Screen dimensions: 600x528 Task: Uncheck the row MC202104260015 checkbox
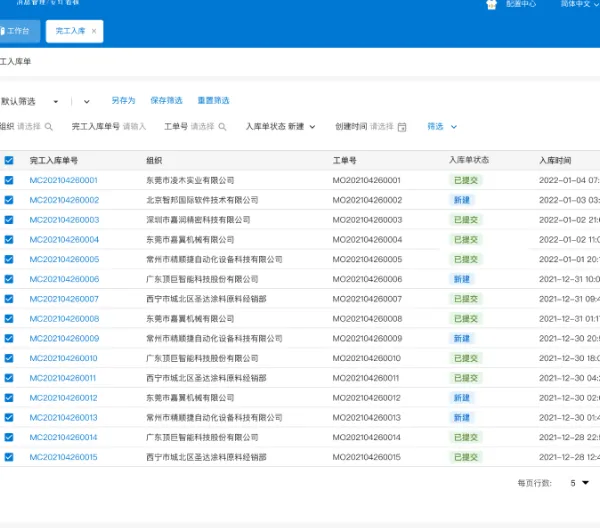tap(9, 457)
